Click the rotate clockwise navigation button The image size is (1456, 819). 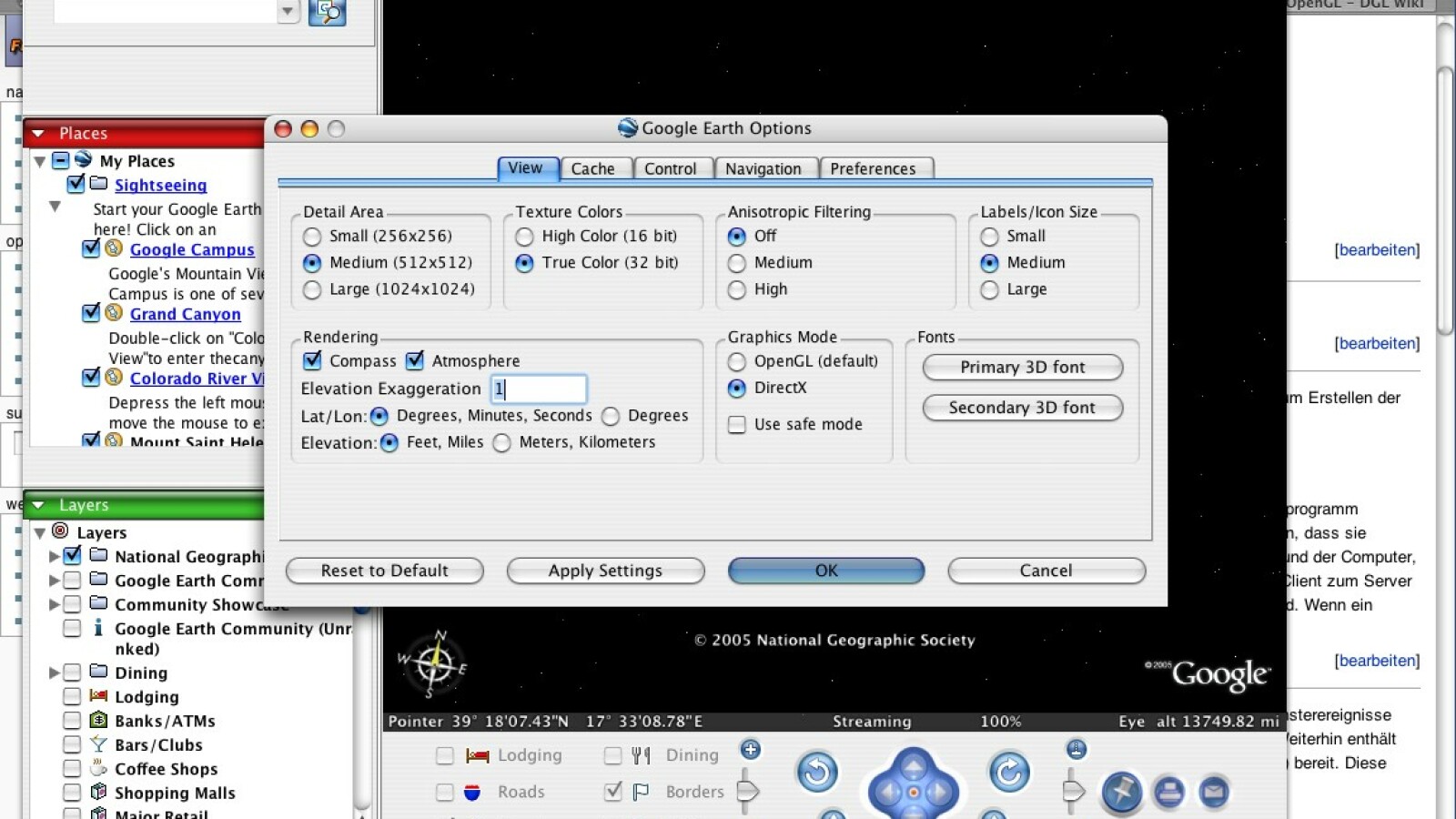pyautogui.click(x=1009, y=773)
